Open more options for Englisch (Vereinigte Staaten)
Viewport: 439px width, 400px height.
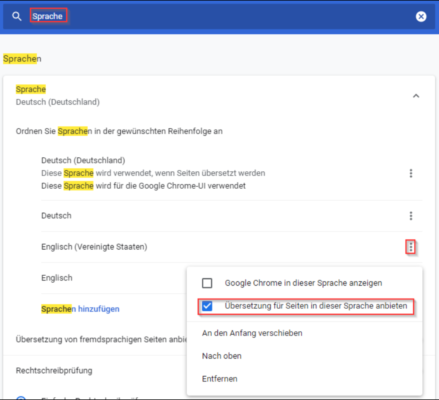411,247
